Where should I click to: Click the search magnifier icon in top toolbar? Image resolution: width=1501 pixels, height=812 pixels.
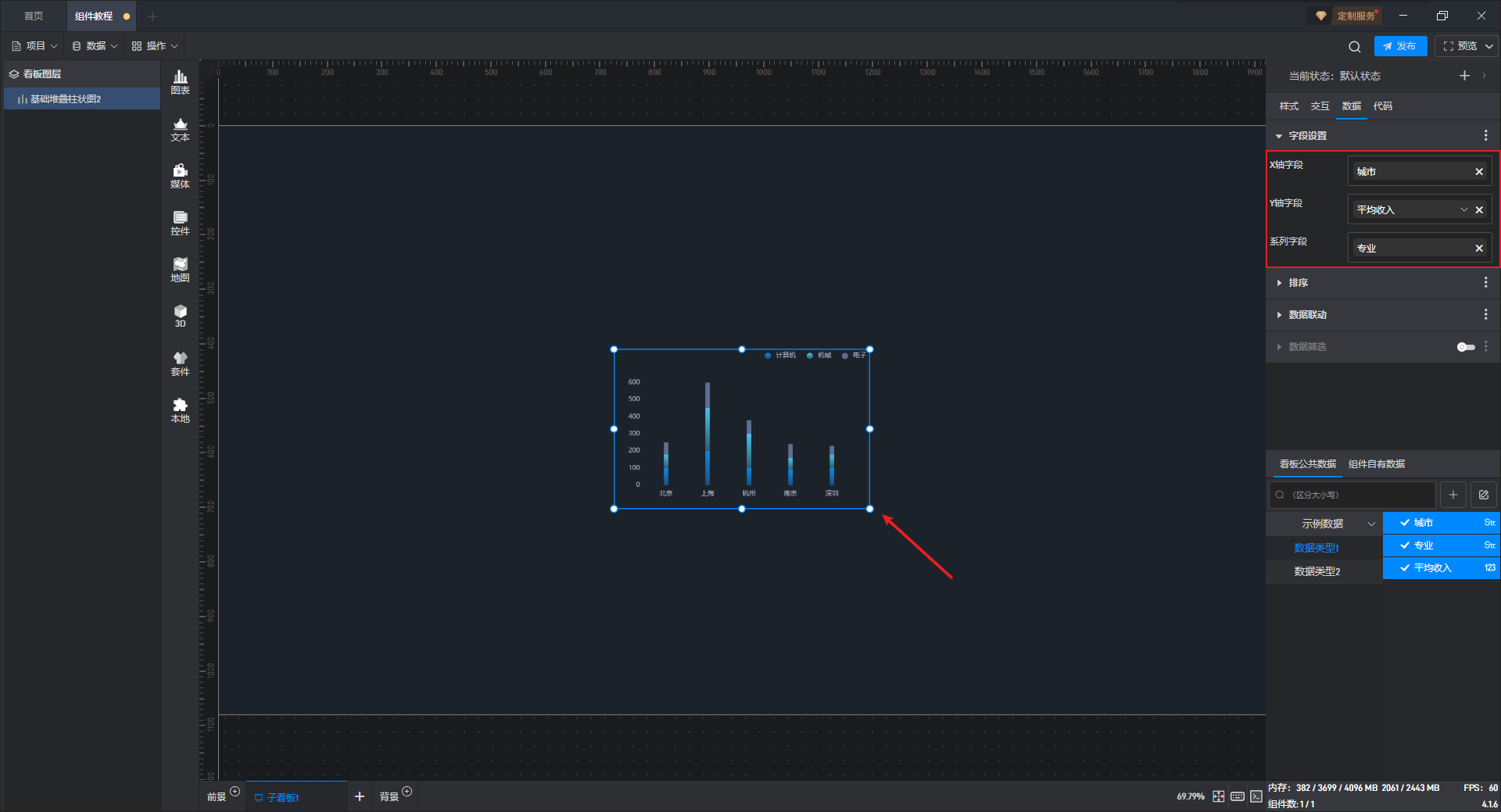(x=1355, y=47)
